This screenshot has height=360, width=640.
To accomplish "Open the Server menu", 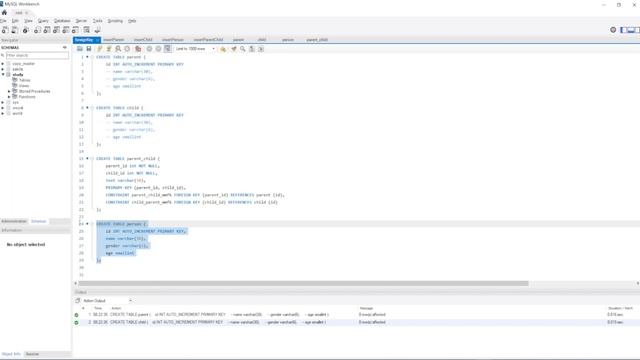I will 81,21.
